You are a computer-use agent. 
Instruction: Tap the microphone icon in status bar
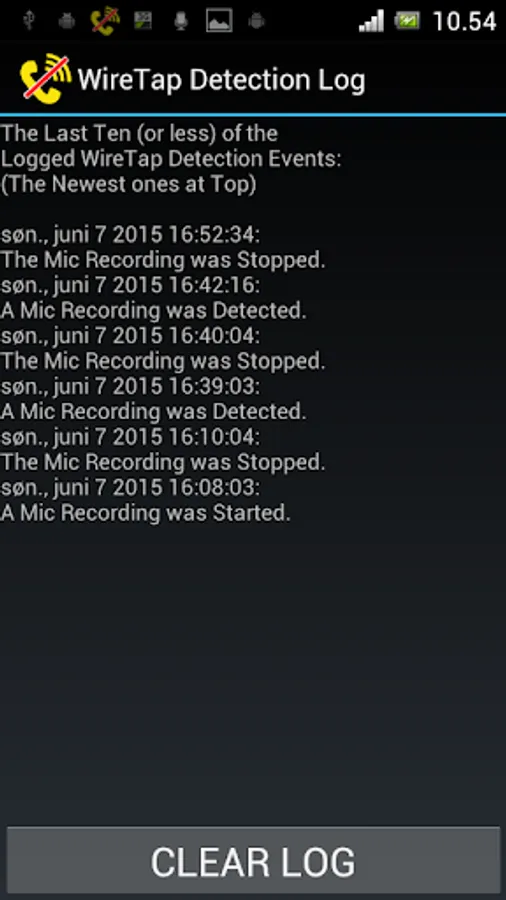(x=181, y=21)
